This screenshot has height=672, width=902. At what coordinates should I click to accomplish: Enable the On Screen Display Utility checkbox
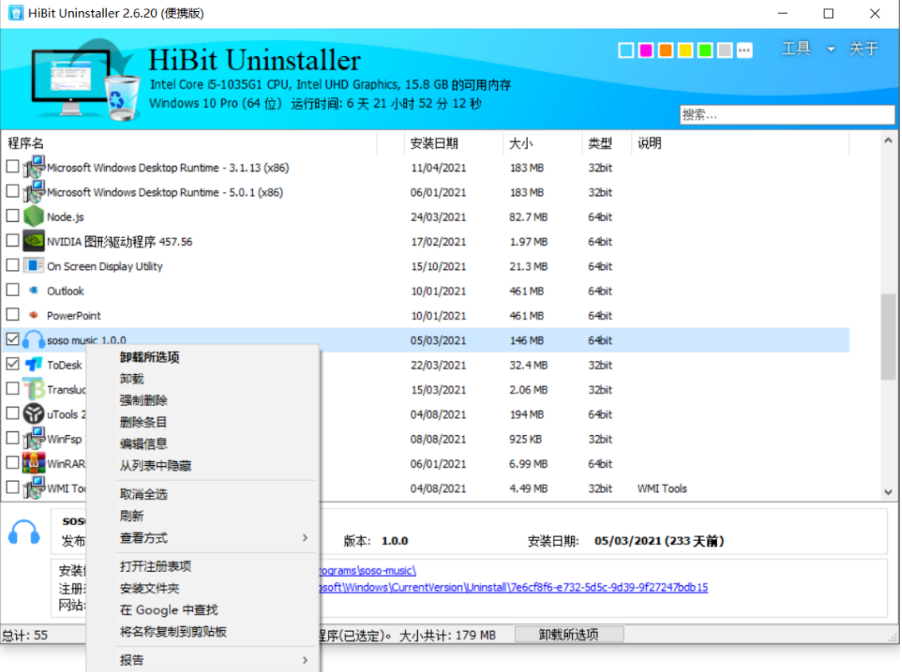(13, 266)
